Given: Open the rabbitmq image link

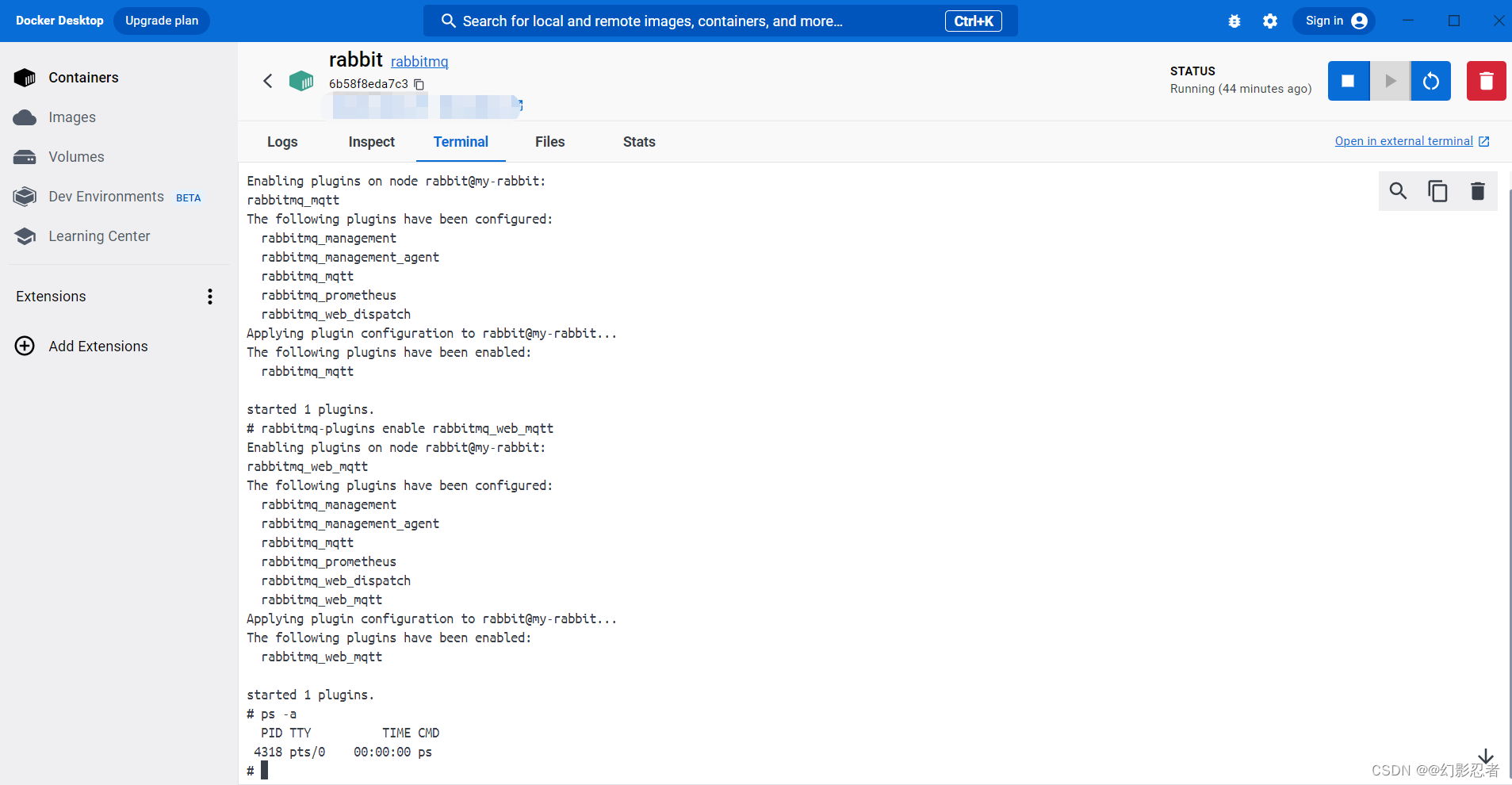Looking at the screenshot, I should (419, 62).
